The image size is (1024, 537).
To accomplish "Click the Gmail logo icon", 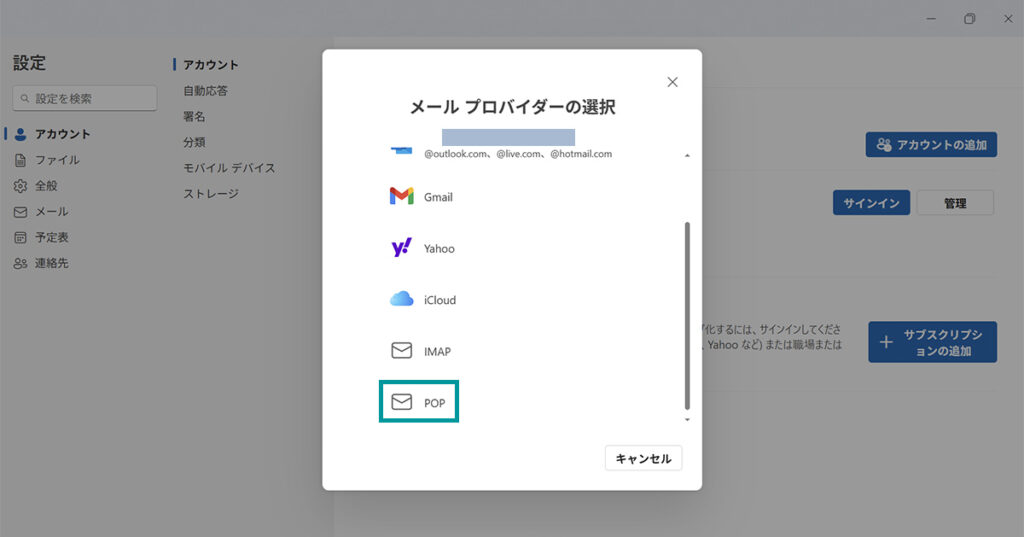I will 402,196.
